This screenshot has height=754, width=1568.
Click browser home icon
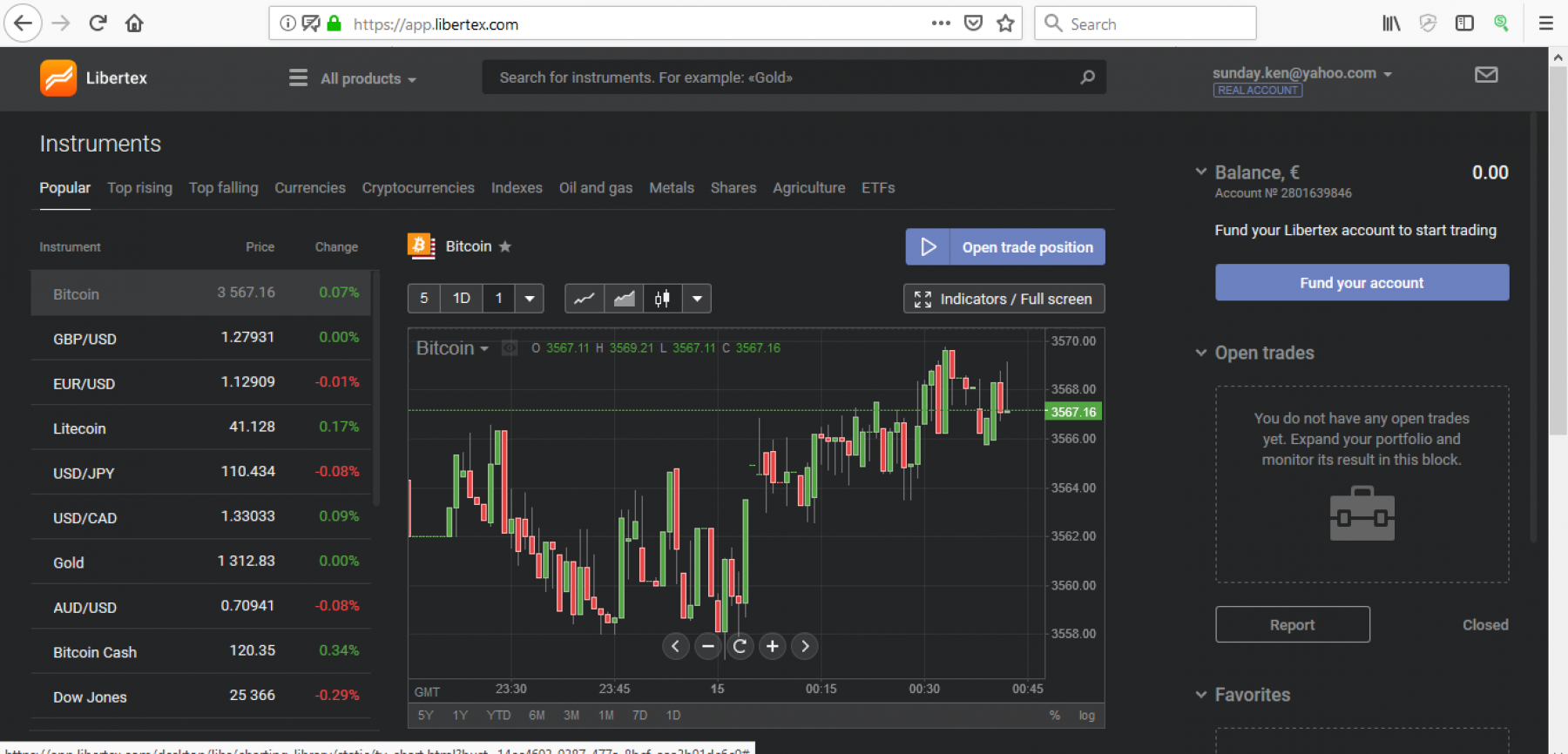point(134,24)
